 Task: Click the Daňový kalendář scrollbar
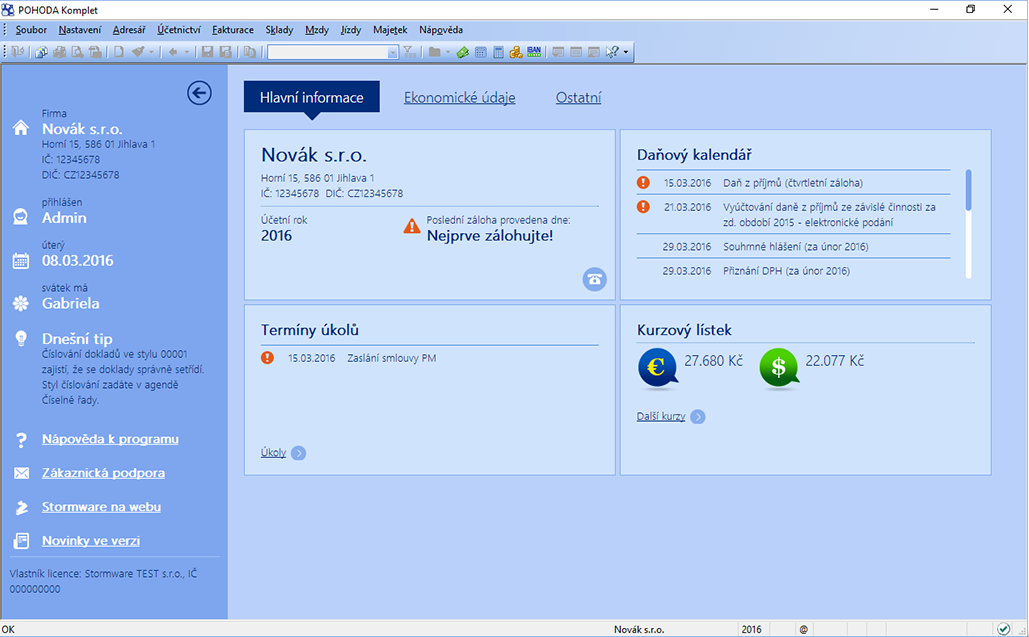point(969,224)
